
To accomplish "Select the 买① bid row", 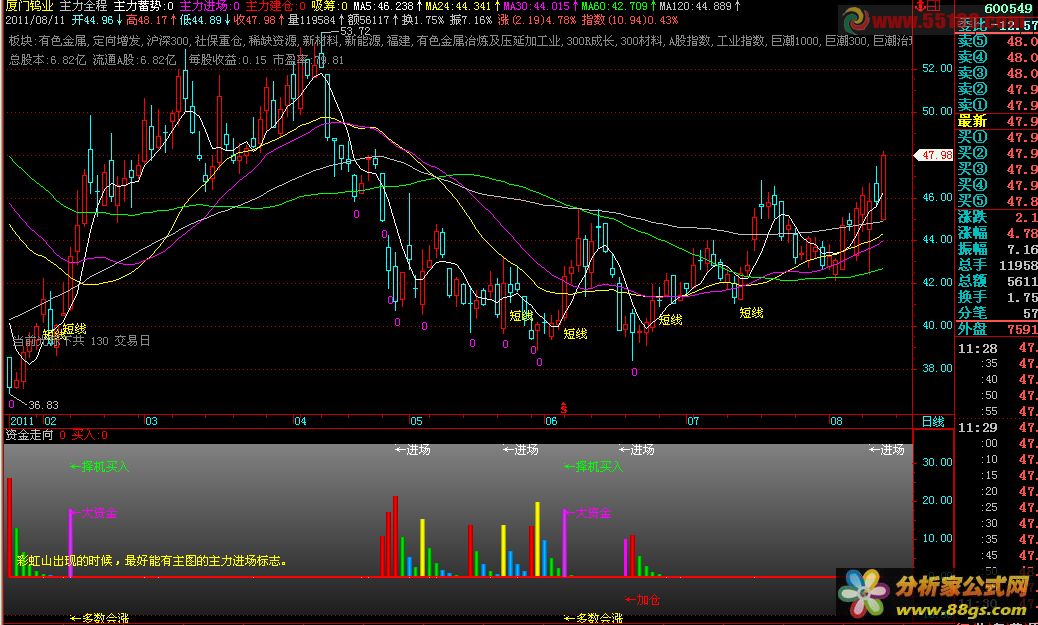I will [x=997, y=138].
